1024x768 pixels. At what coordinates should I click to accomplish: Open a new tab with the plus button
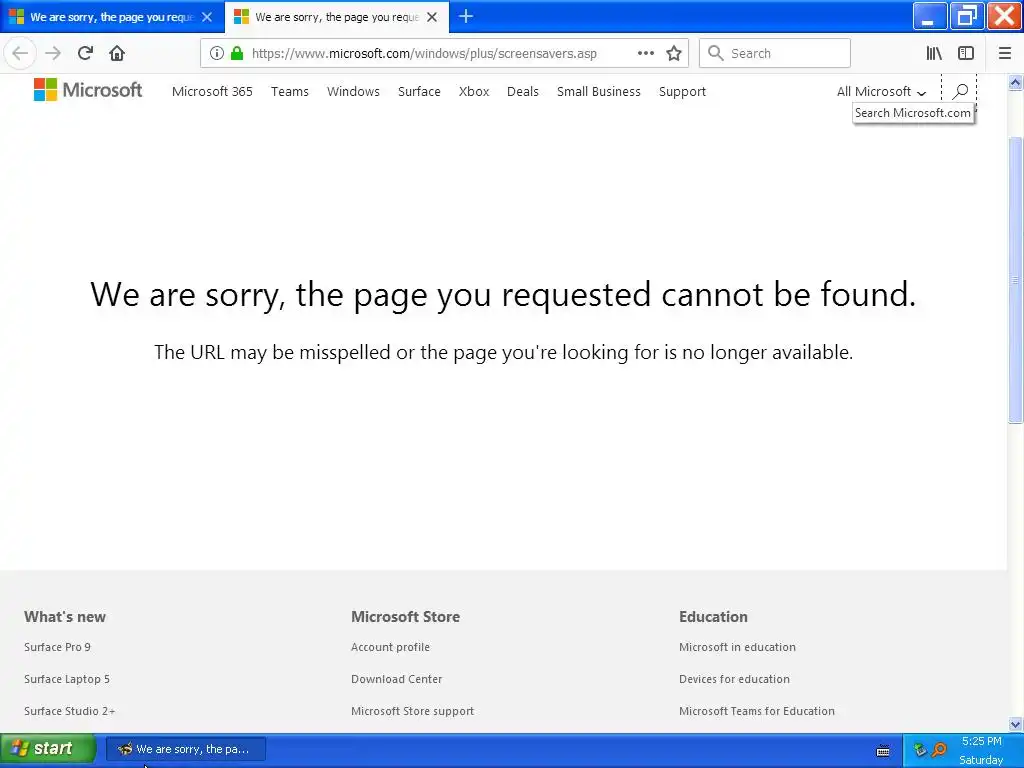(466, 16)
